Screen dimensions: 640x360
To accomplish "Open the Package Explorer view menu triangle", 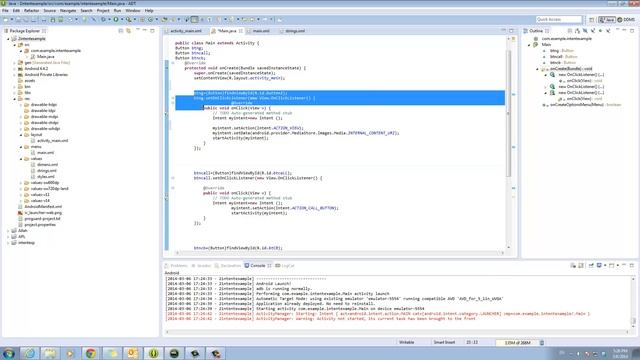I will [x=138, y=30].
